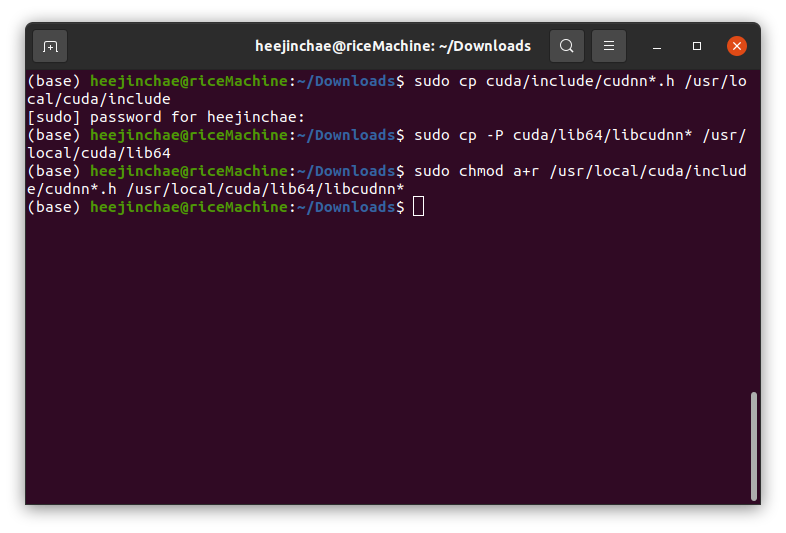Maximize the terminal window
This screenshot has height=533, width=786.
[x=697, y=46]
